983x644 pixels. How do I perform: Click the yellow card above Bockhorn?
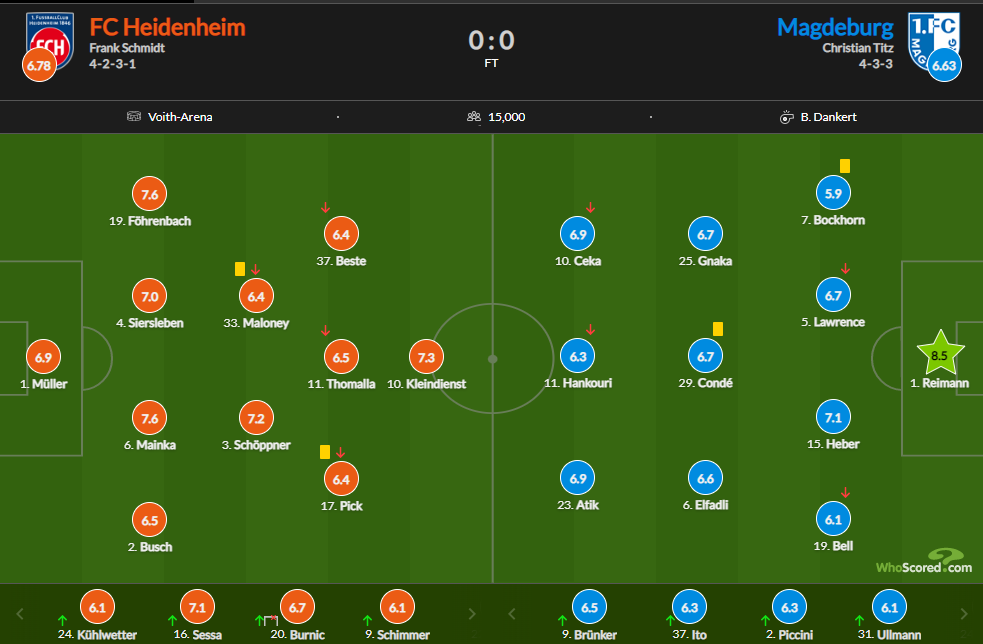[845, 166]
